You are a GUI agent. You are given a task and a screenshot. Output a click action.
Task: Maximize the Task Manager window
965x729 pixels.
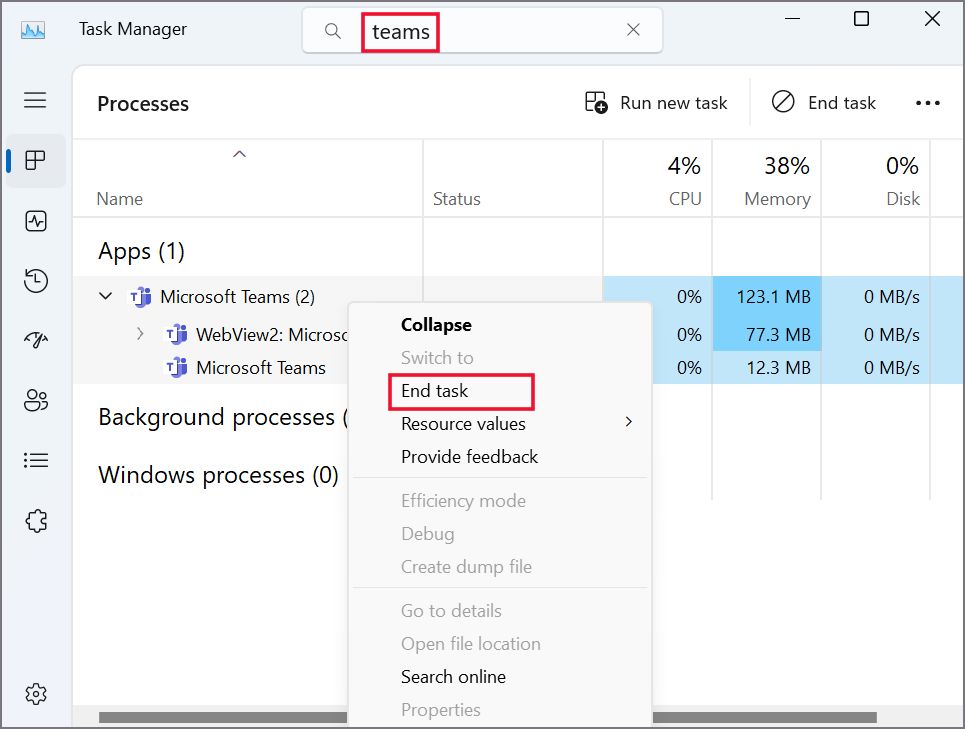click(862, 19)
